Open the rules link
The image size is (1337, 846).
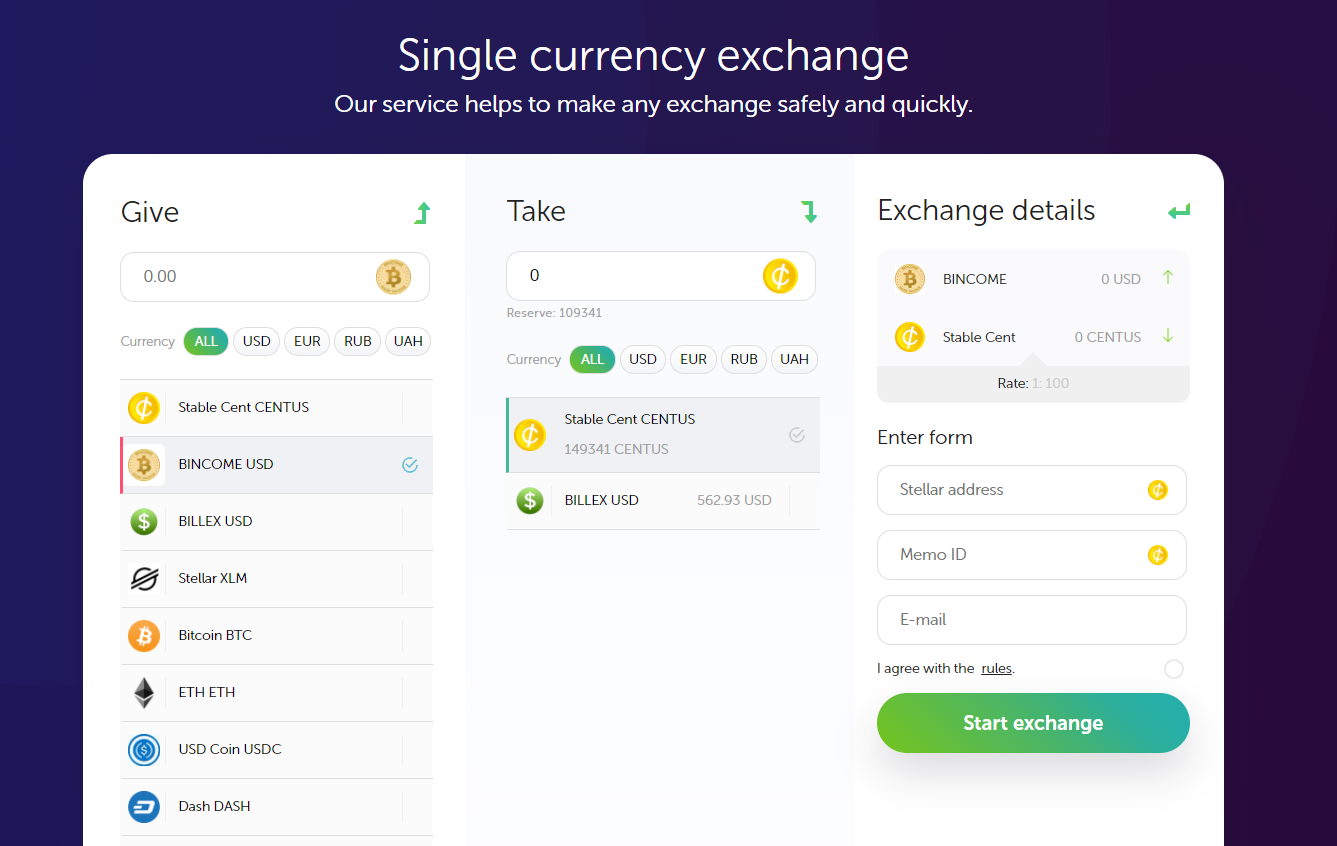[996, 668]
